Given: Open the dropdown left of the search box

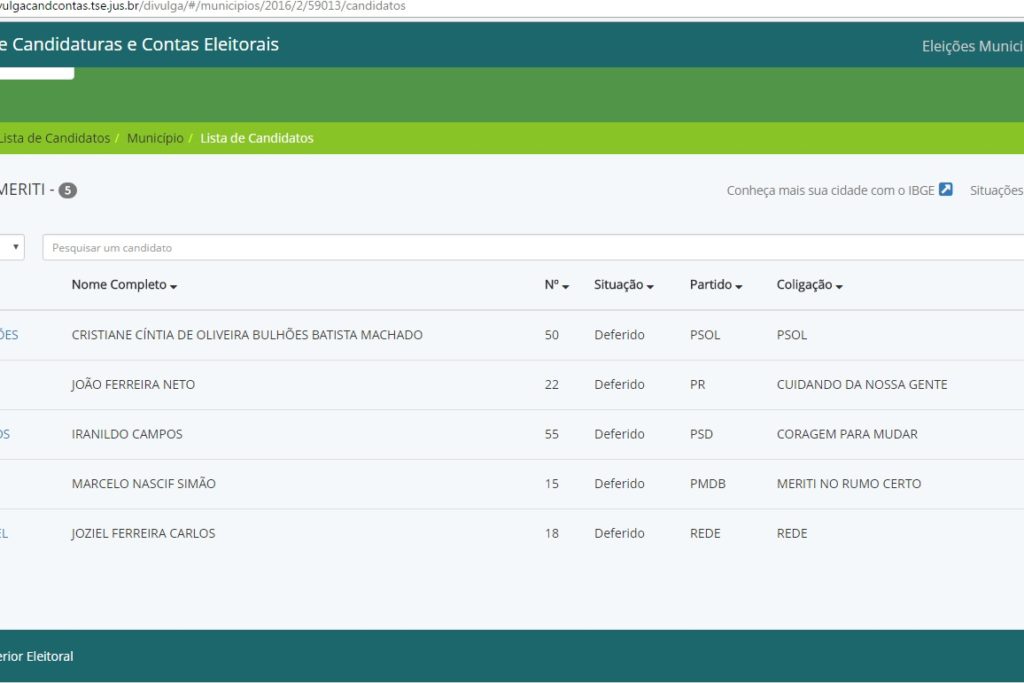Looking at the screenshot, I should [12, 247].
